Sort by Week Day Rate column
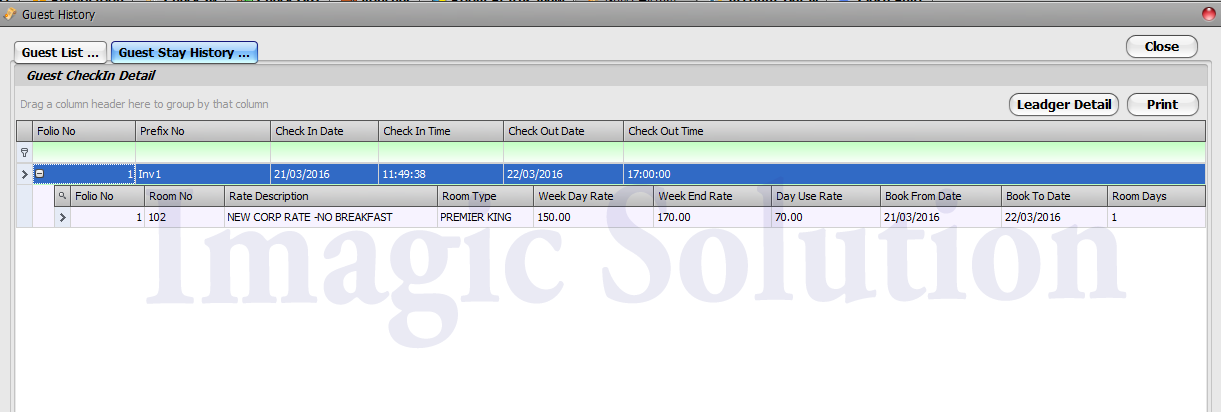1221x412 pixels. pos(593,196)
